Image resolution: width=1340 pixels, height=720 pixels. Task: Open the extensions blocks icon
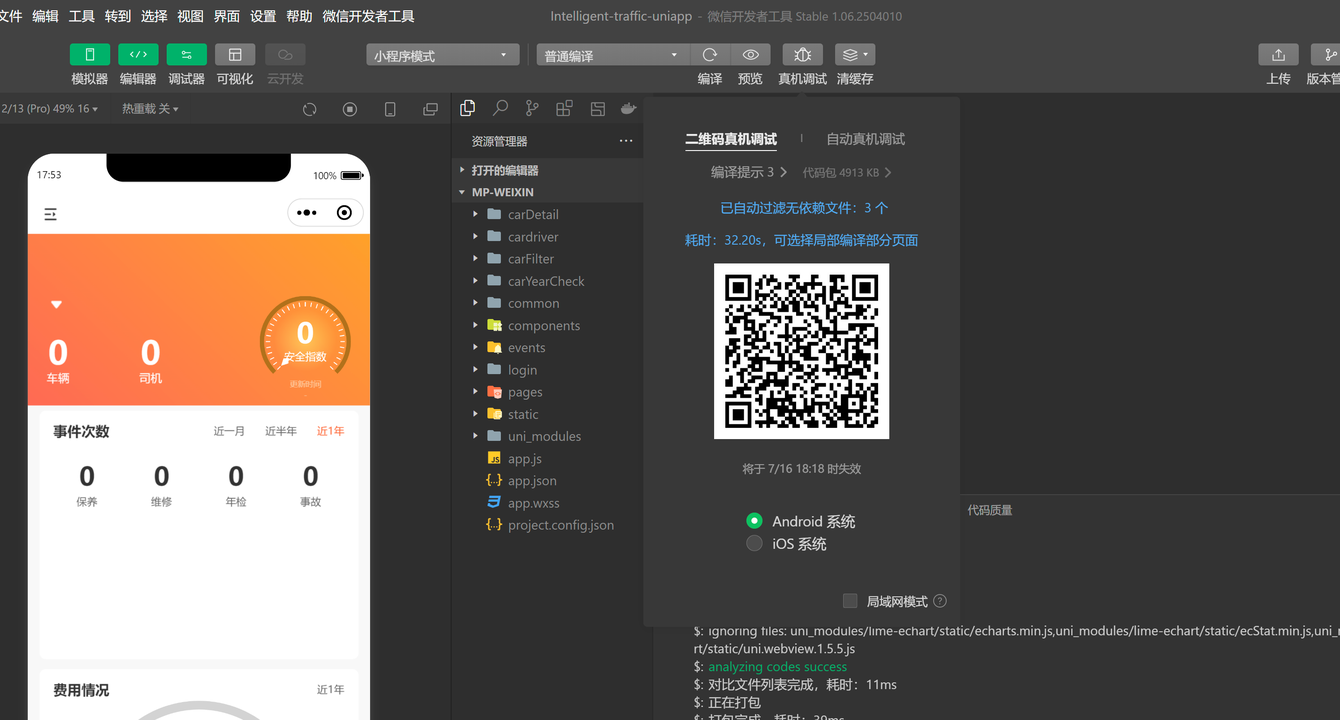564,108
